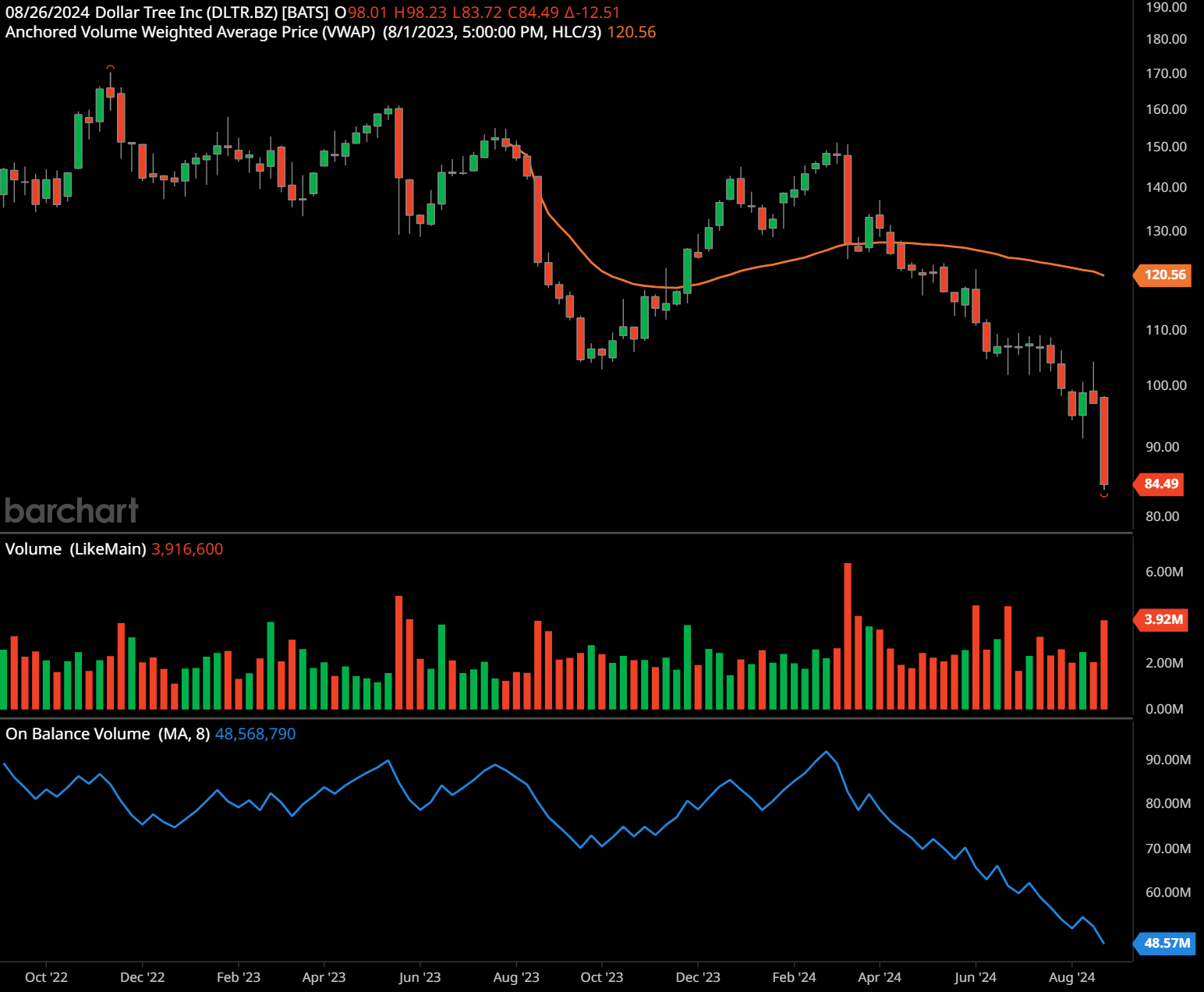Click the On Balance Volume tag 48.57M
Screen dimensions: 1204x992
[x=1163, y=943]
